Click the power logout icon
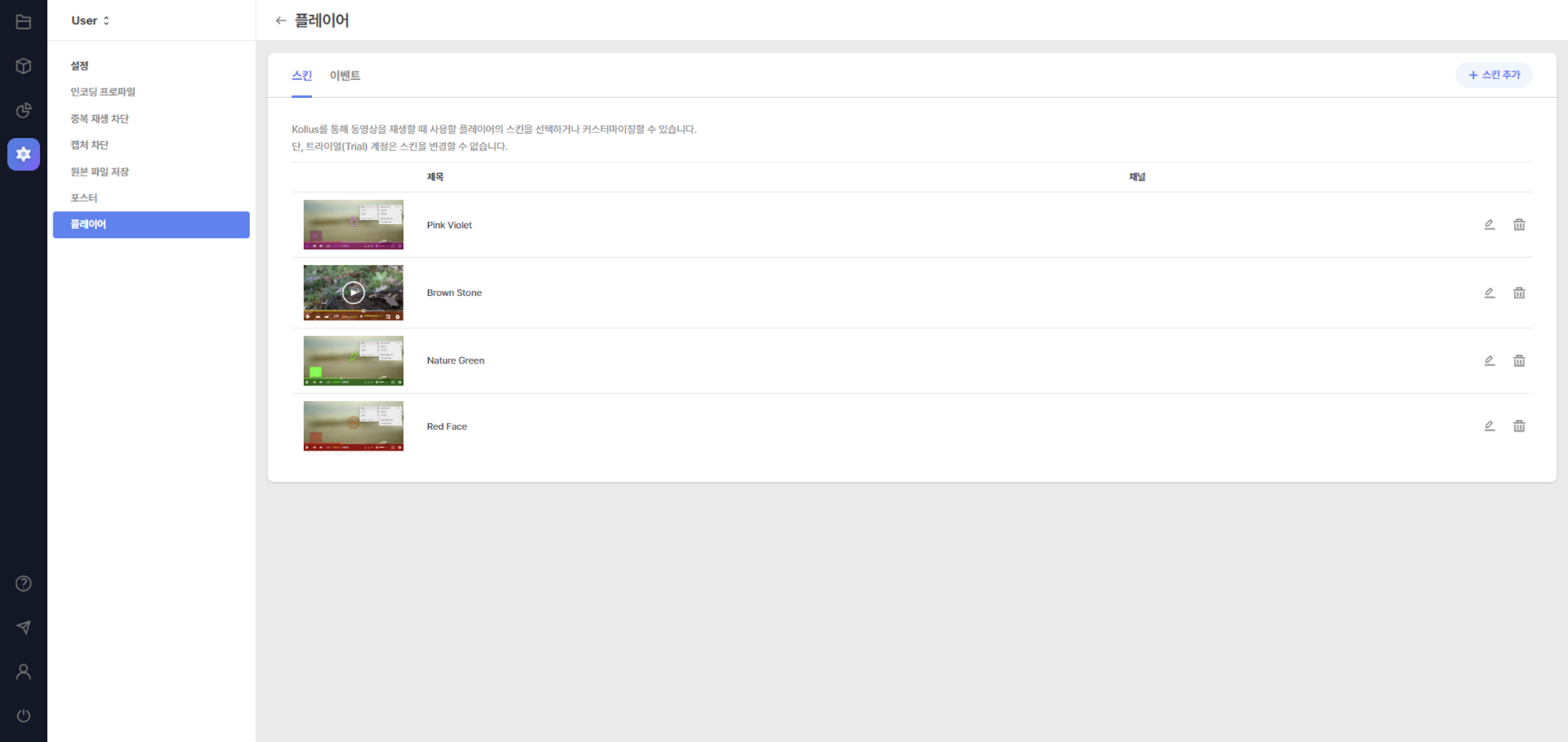 coord(24,715)
